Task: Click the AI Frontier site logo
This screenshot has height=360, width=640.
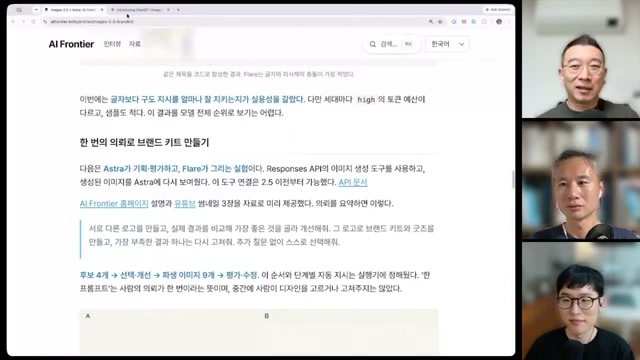Action: pos(71,44)
